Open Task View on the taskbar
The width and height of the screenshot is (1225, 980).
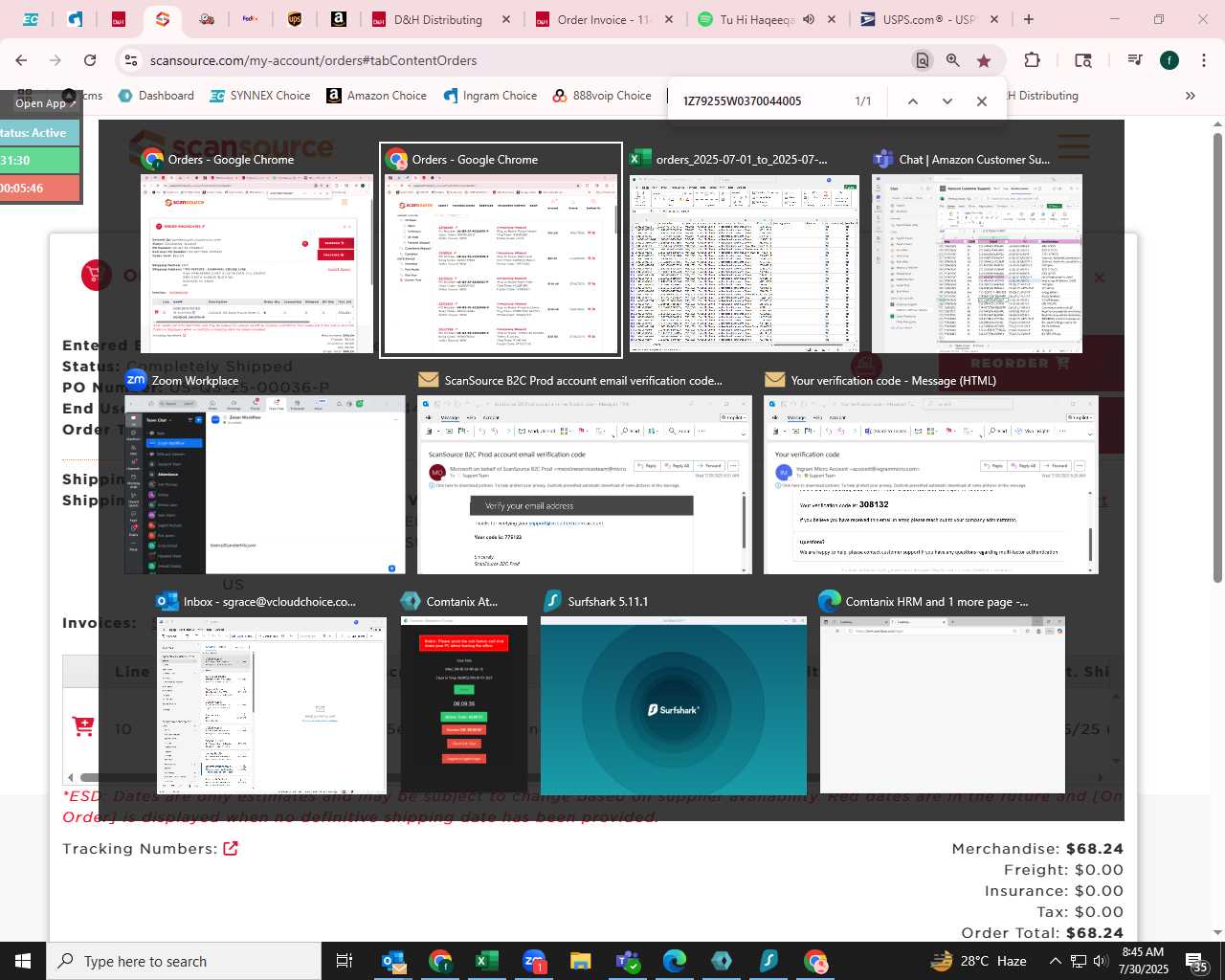345,961
